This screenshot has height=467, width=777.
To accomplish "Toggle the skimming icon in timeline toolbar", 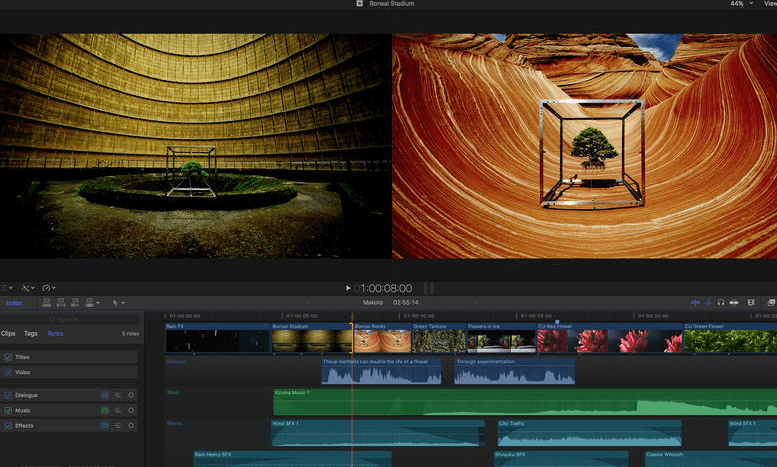I will click(696, 302).
